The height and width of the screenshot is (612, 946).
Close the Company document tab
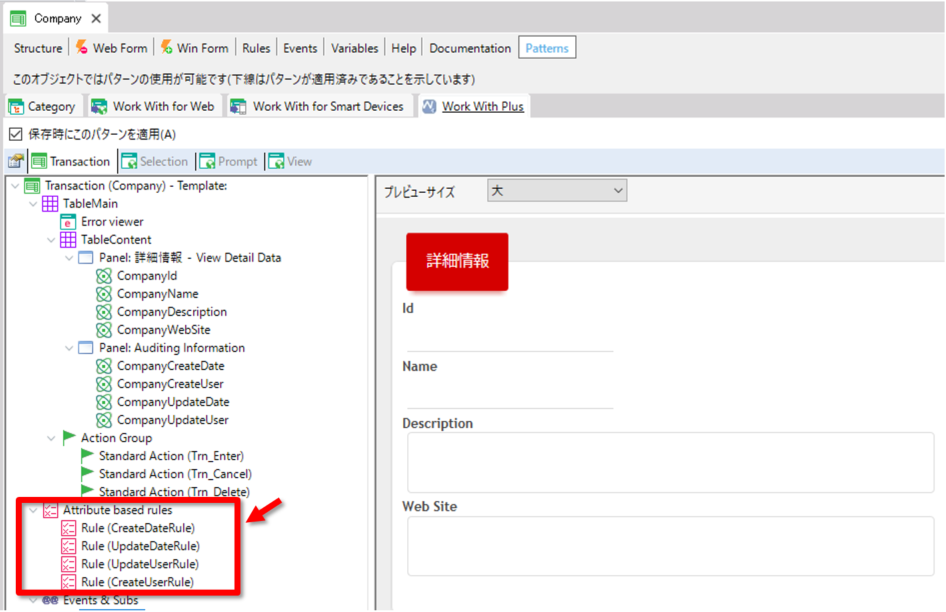click(96, 19)
